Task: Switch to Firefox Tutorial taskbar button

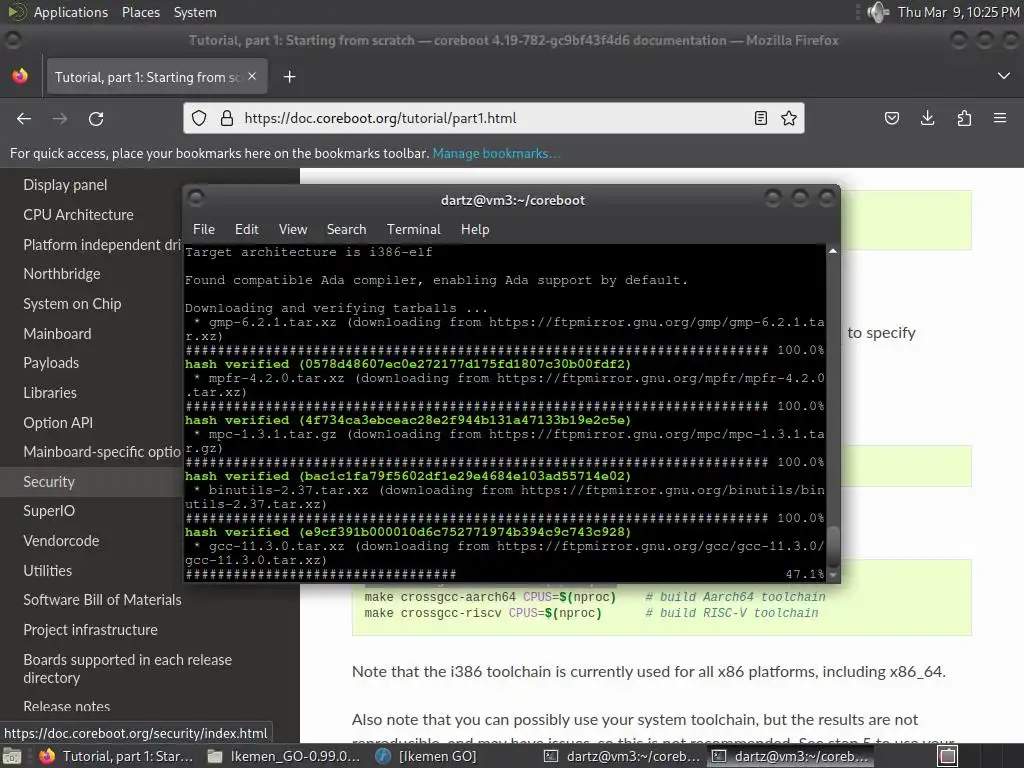Action: coord(116,756)
